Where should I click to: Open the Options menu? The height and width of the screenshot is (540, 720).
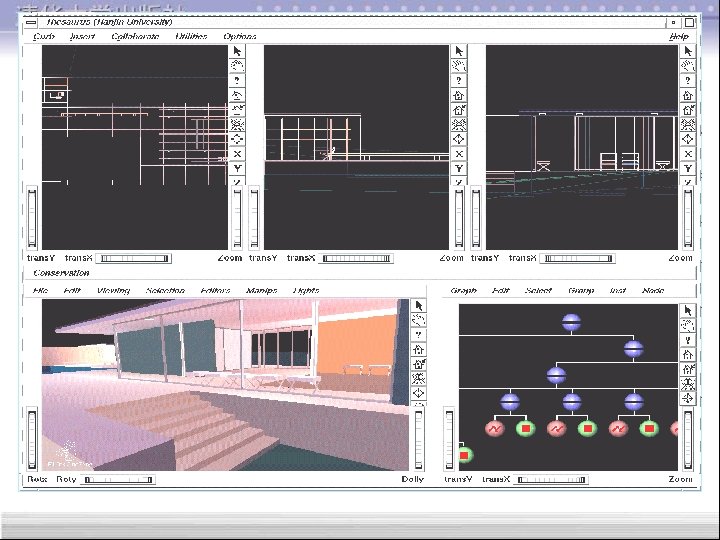pos(239,36)
